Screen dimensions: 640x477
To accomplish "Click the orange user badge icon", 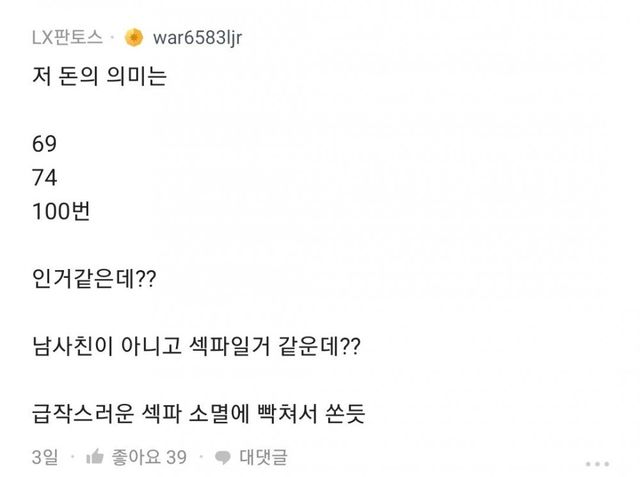I will [134, 38].
